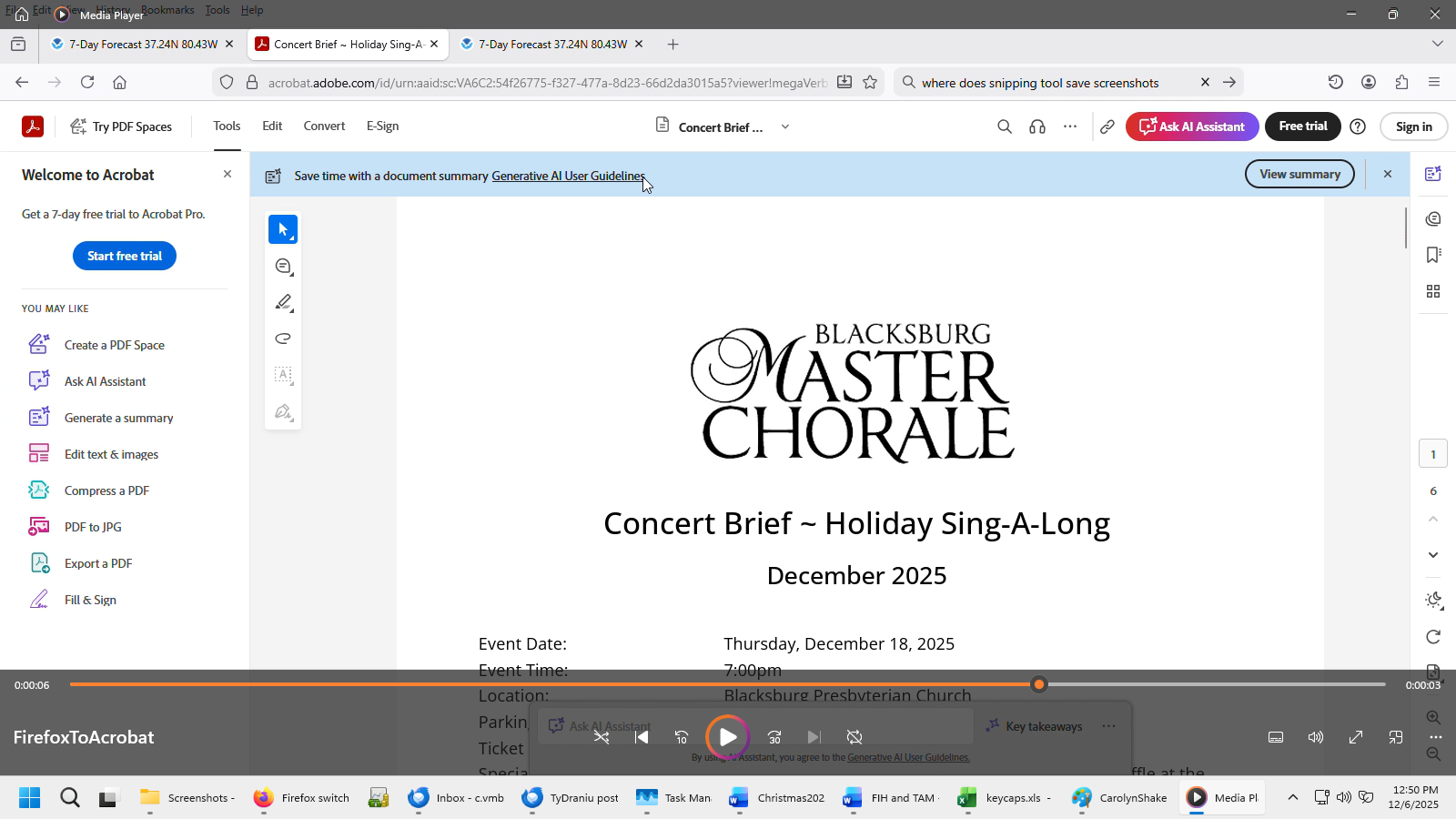Activate the text select tool
This screenshot has height=819, width=1456.
point(283,375)
